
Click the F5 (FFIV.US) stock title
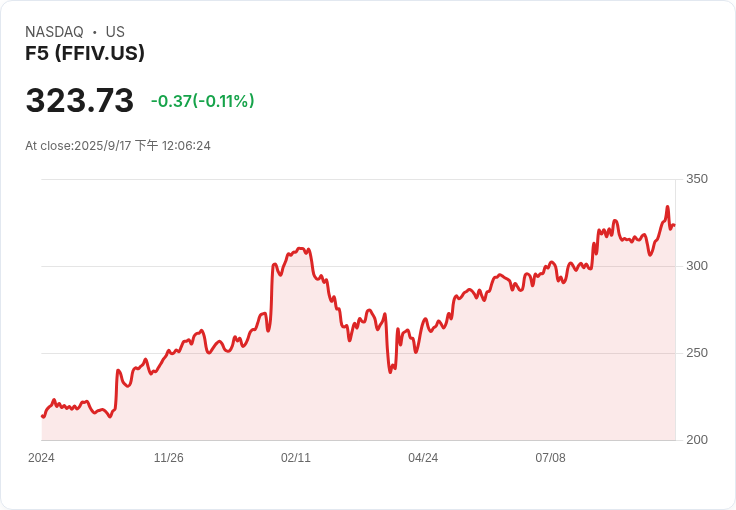tap(85, 53)
